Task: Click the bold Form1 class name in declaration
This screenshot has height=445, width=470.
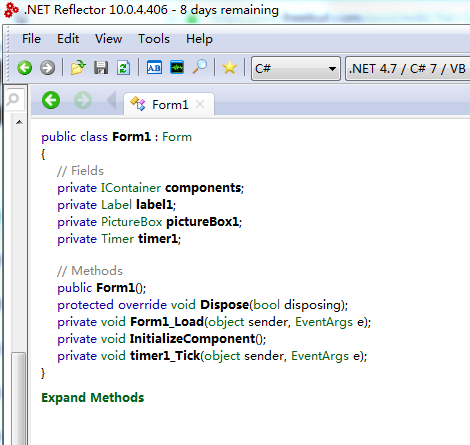Action: [x=131, y=137]
